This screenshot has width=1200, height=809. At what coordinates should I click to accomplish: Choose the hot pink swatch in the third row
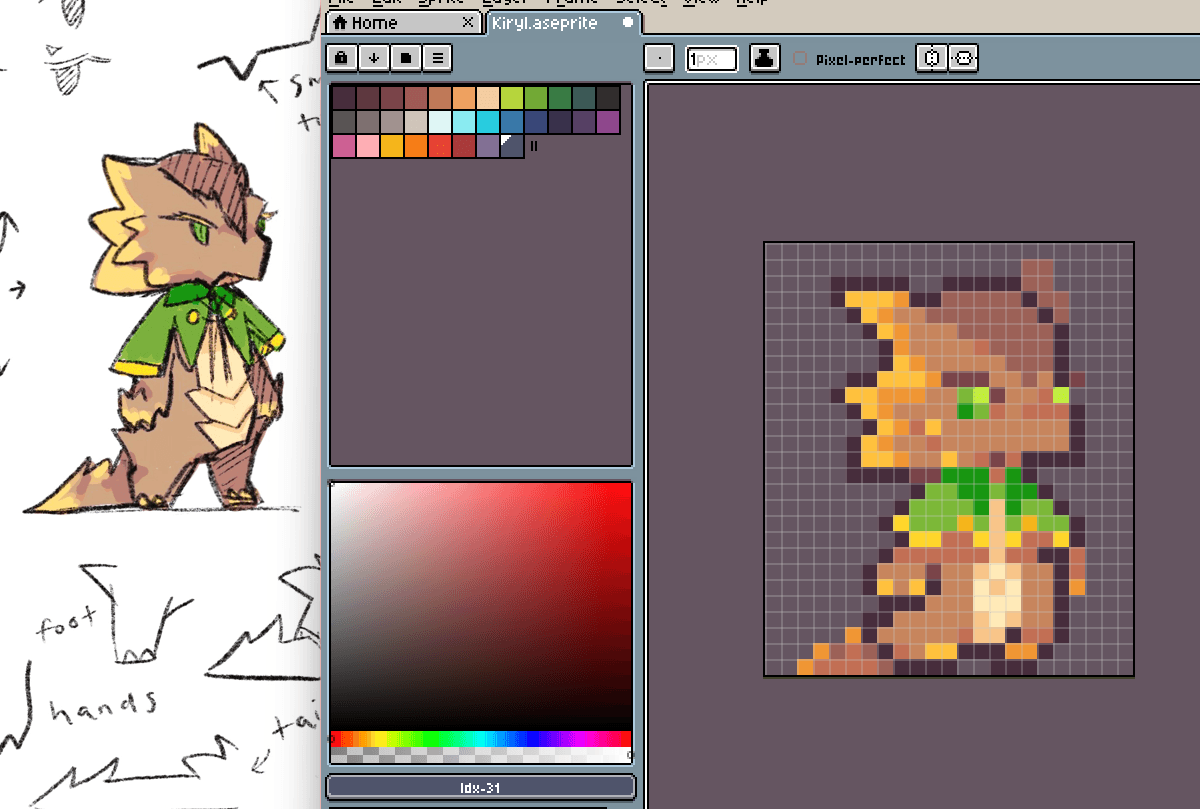coord(344,146)
